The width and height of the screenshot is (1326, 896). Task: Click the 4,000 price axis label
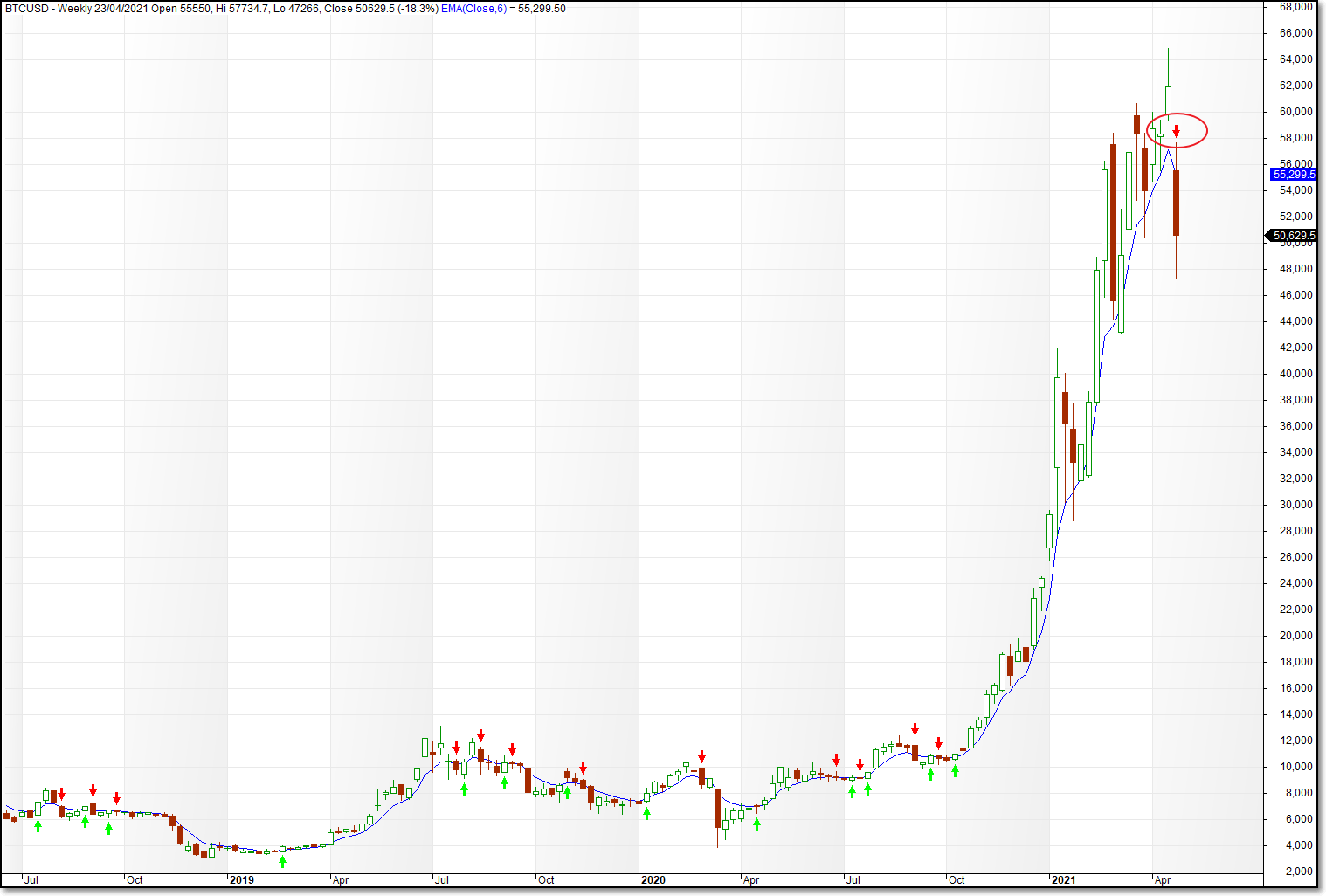(1299, 845)
